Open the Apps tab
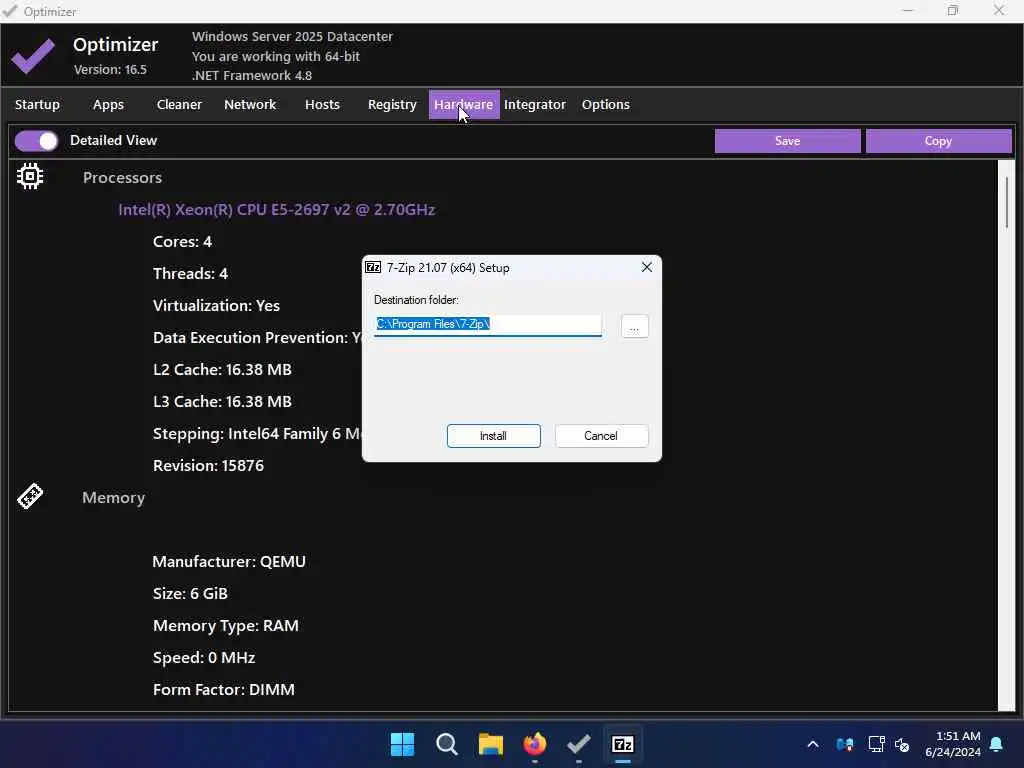 (108, 104)
